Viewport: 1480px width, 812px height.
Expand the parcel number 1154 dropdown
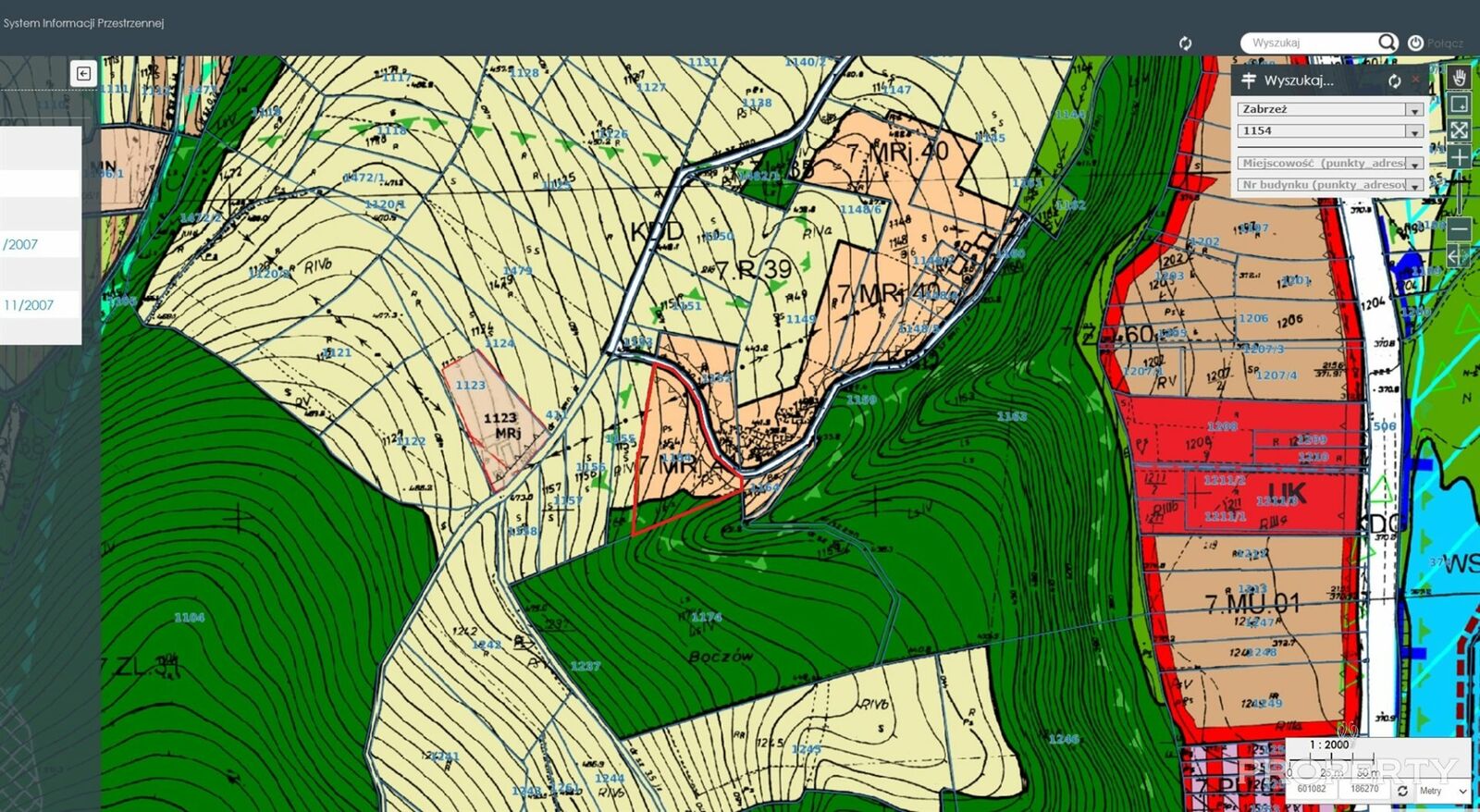tap(1413, 132)
